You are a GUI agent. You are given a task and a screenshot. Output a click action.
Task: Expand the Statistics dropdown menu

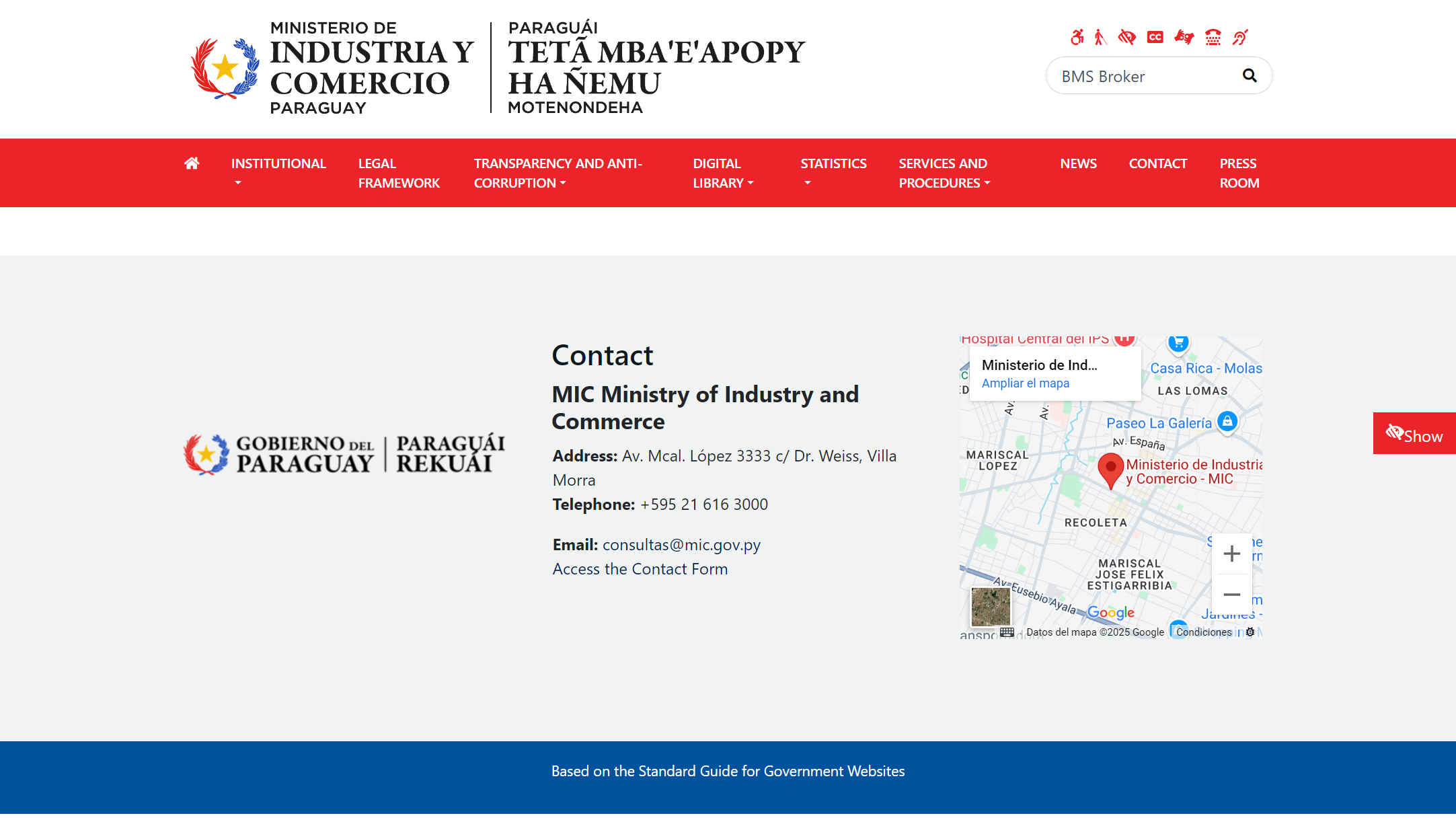833,173
